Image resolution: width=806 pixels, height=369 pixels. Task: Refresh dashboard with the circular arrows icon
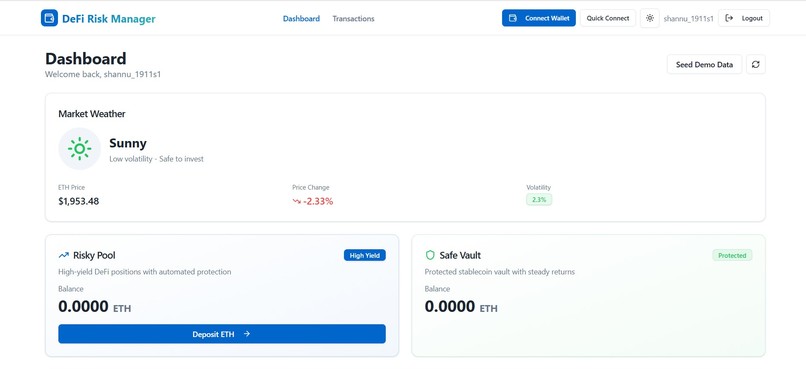(756, 65)
